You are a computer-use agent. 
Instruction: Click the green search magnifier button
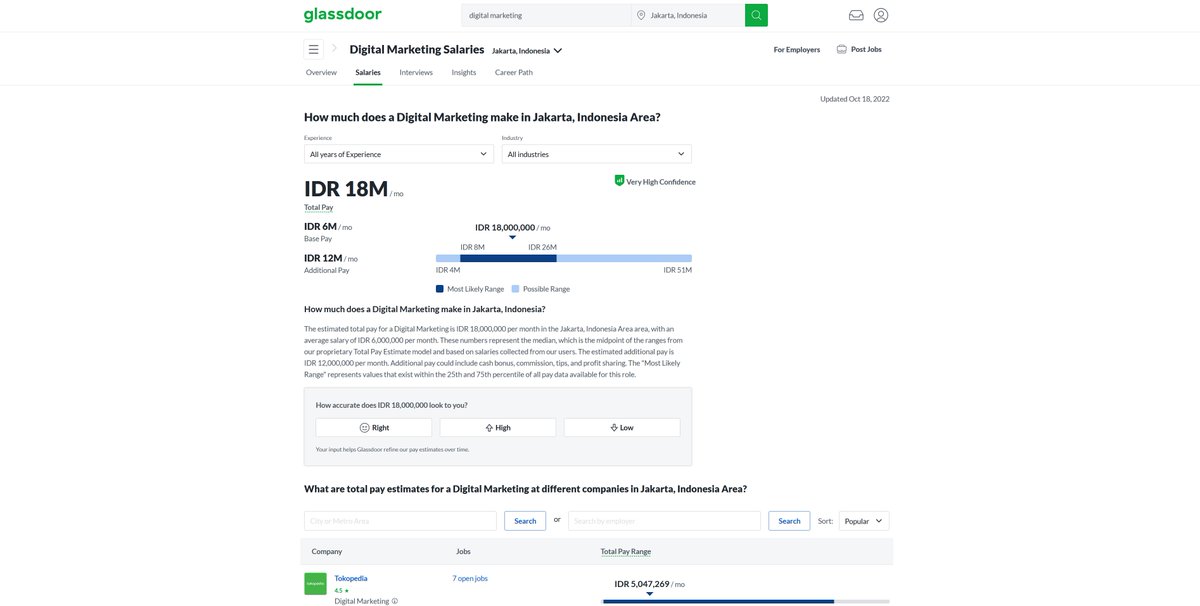pos(756,15)
